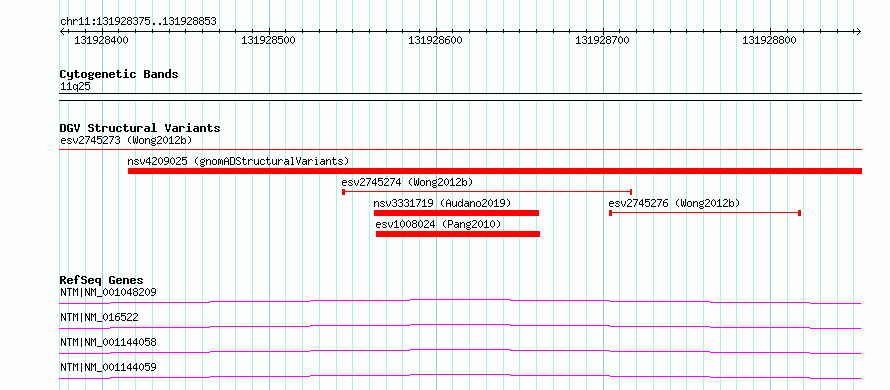The image size is (890, 390).
Task: Open the NTM|NM_001048209 gene label
Action: (x=108, y=293)
